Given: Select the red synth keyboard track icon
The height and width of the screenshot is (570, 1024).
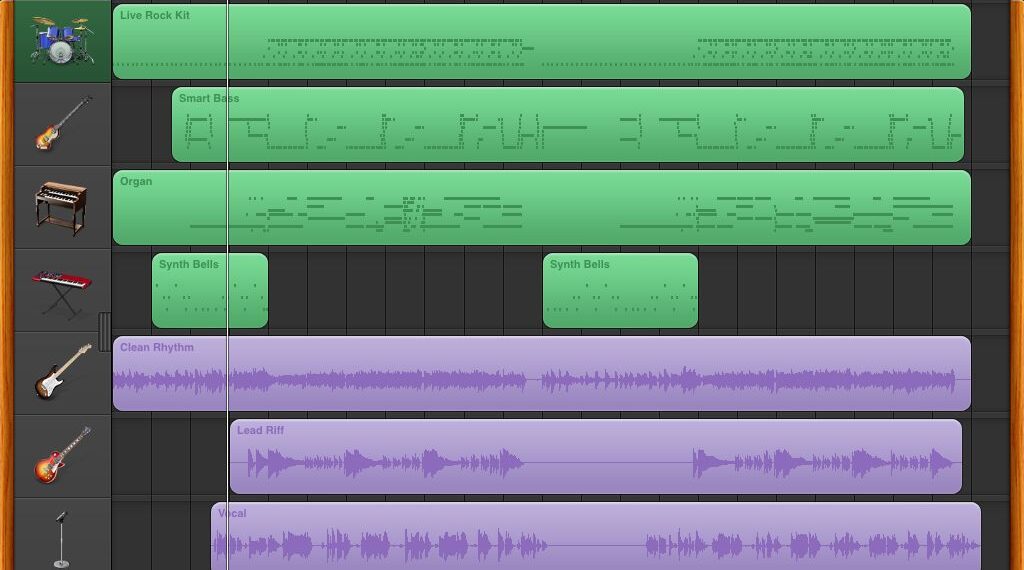Looking at the screenshot, I should (62, 293).
